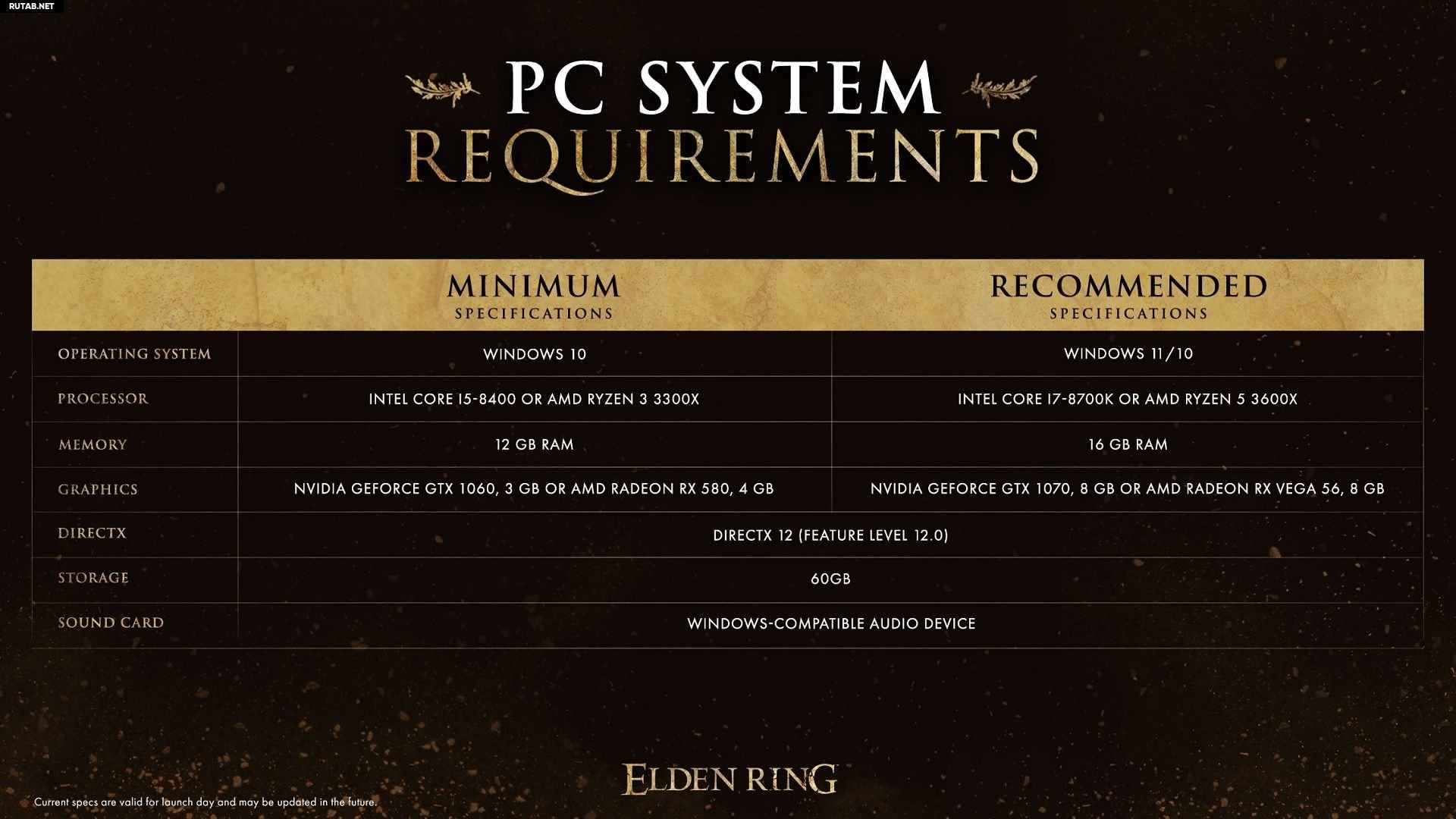Expand the STORAGE shared spec entry
This screenshot has width=1456, height=819.
pyautogui.click(x=830, y=578)
